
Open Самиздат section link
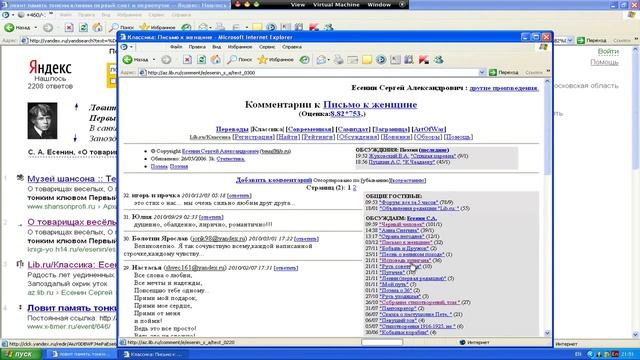click(x=353, y=129)
